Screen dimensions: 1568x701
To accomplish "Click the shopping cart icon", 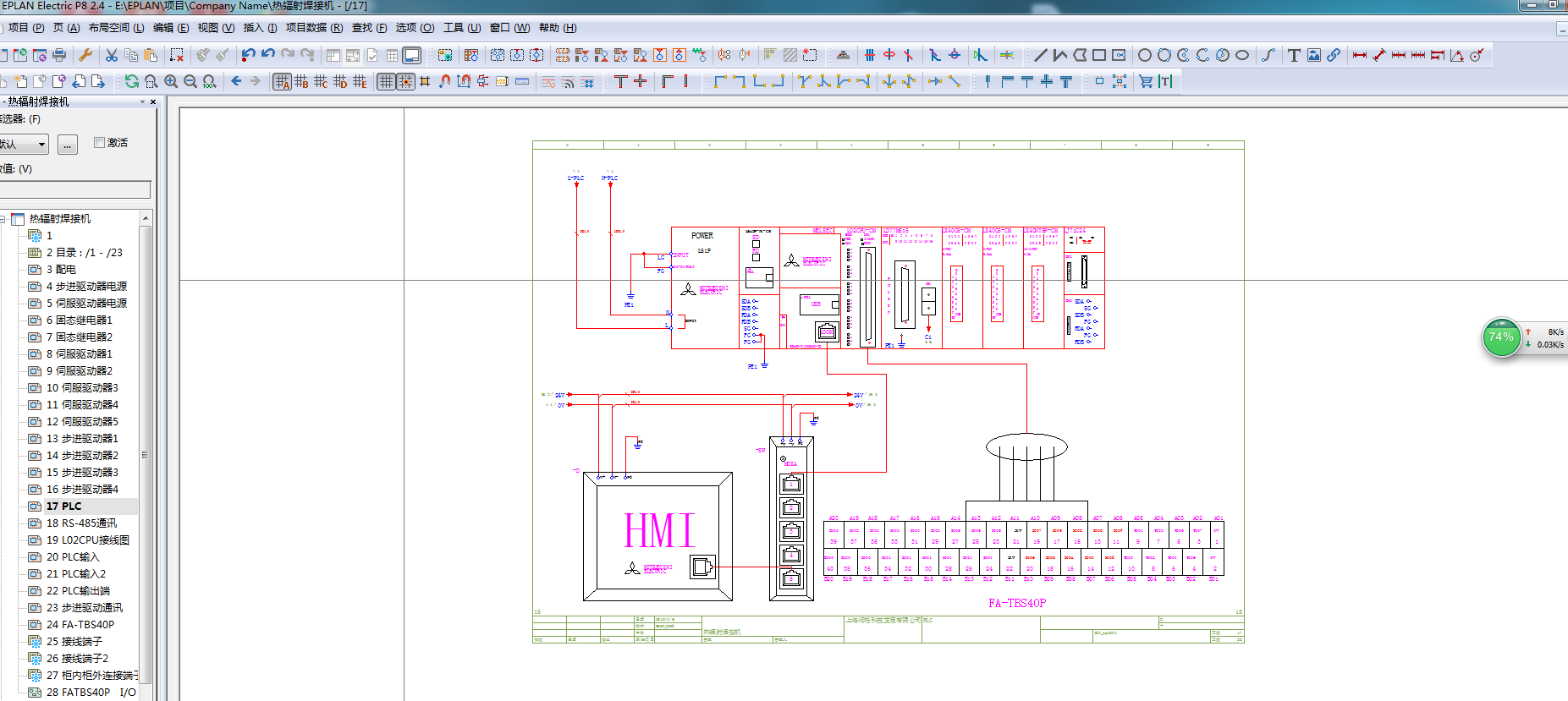I will coord(1146,82).
